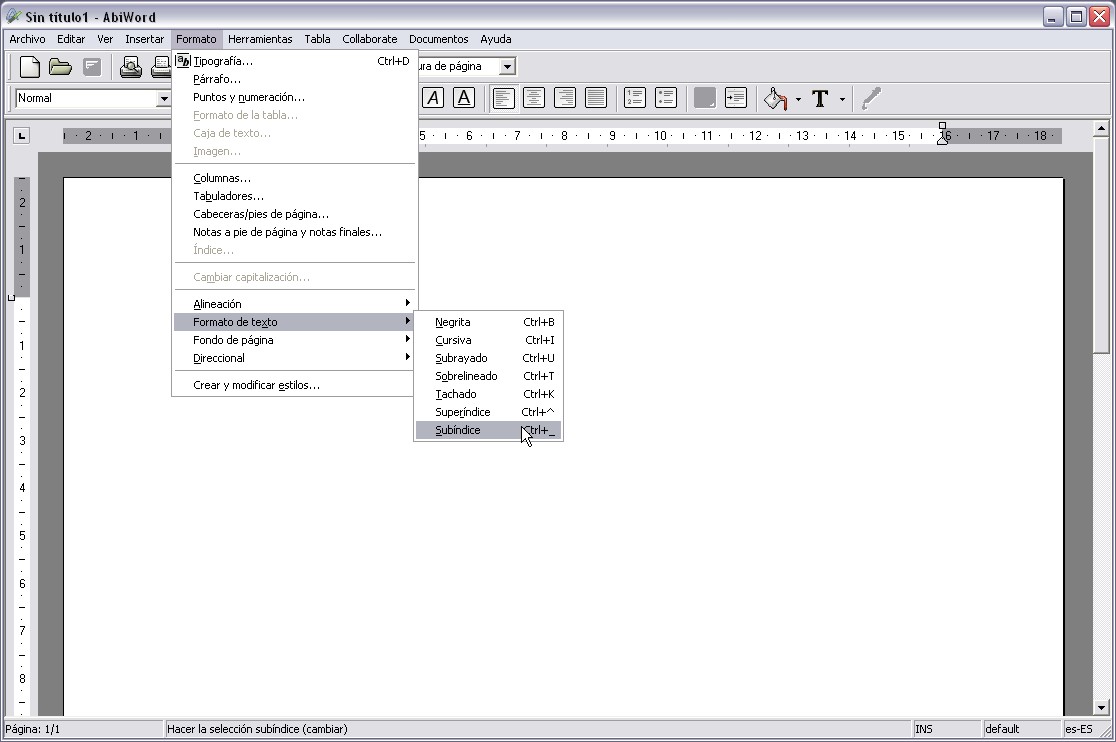Apply Subíndice from the submenu
Screen dimensions: 1116x742
tap(488, 430)
